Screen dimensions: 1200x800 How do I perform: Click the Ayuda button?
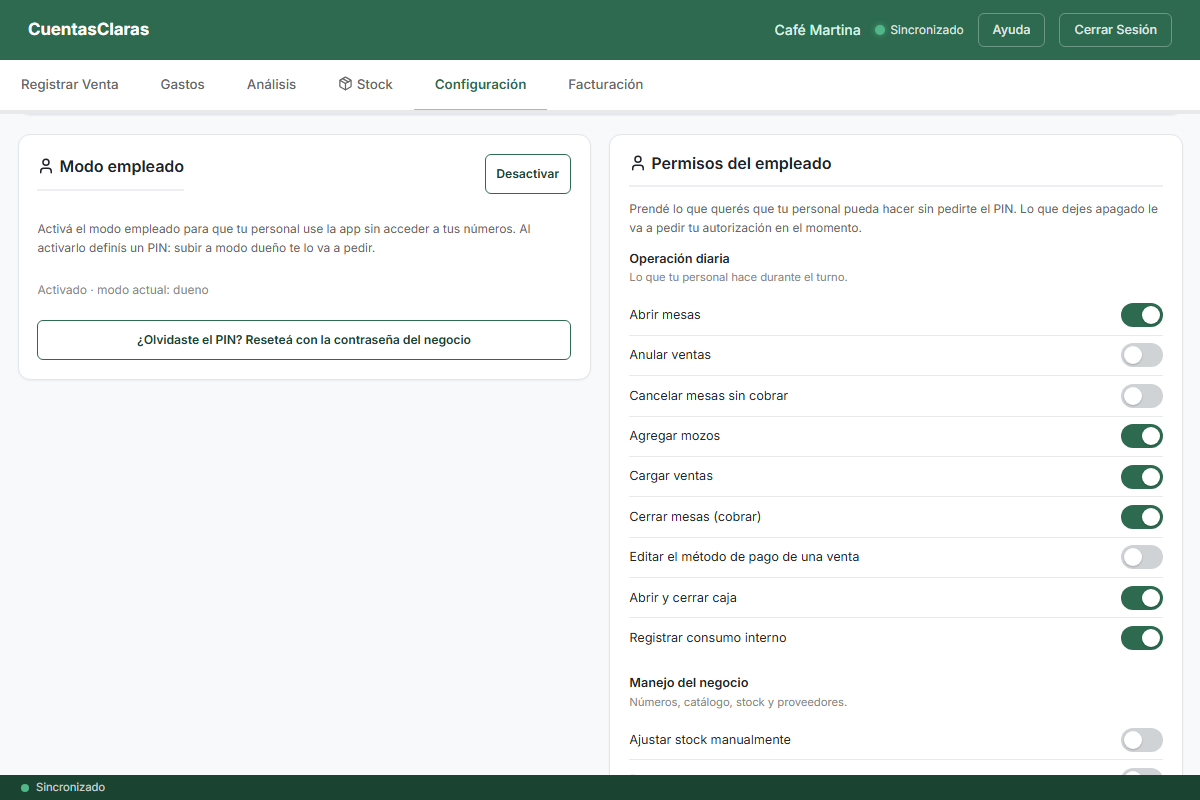pyautogui.click(x=1011, y=30)
